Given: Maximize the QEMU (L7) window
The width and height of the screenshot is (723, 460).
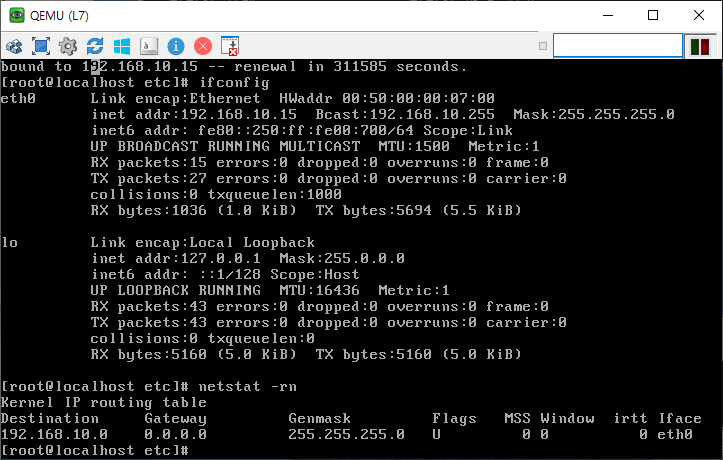Looking at the screenshot, I should 653,15.
